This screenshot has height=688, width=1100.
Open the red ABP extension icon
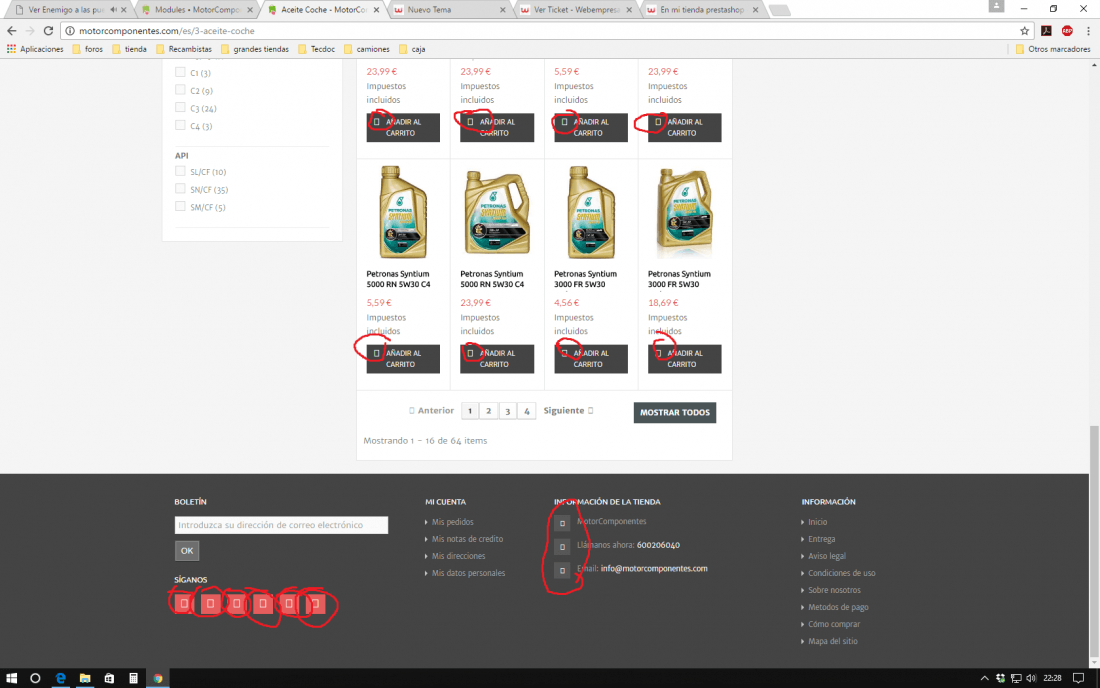[x=1067, y=31]
